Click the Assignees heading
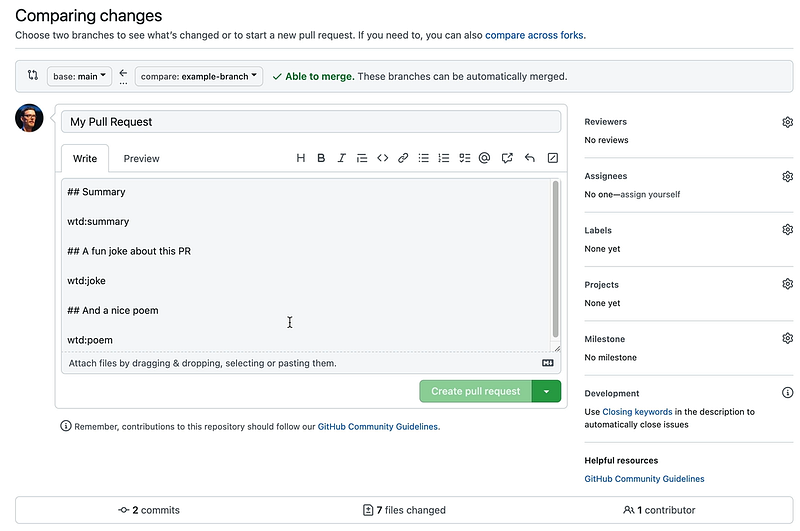 (606, 176)
